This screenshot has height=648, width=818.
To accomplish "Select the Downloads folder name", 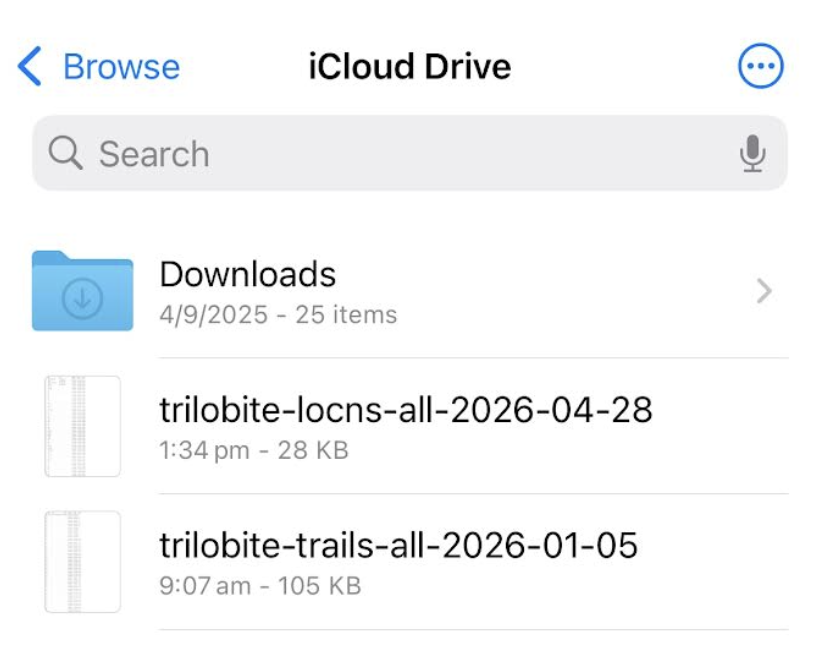I will coord(248,274).
